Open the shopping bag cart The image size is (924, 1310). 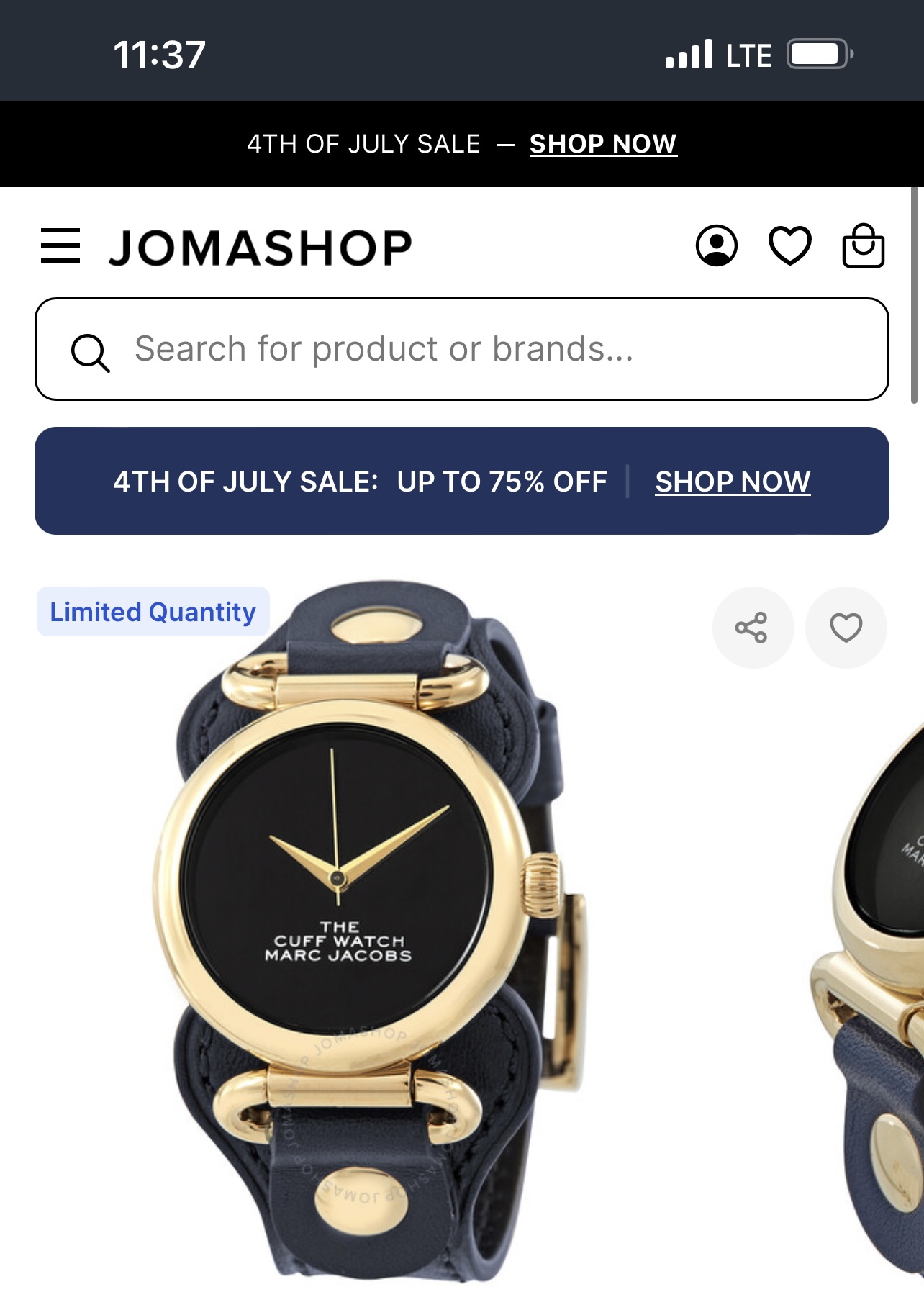point(864,245)
